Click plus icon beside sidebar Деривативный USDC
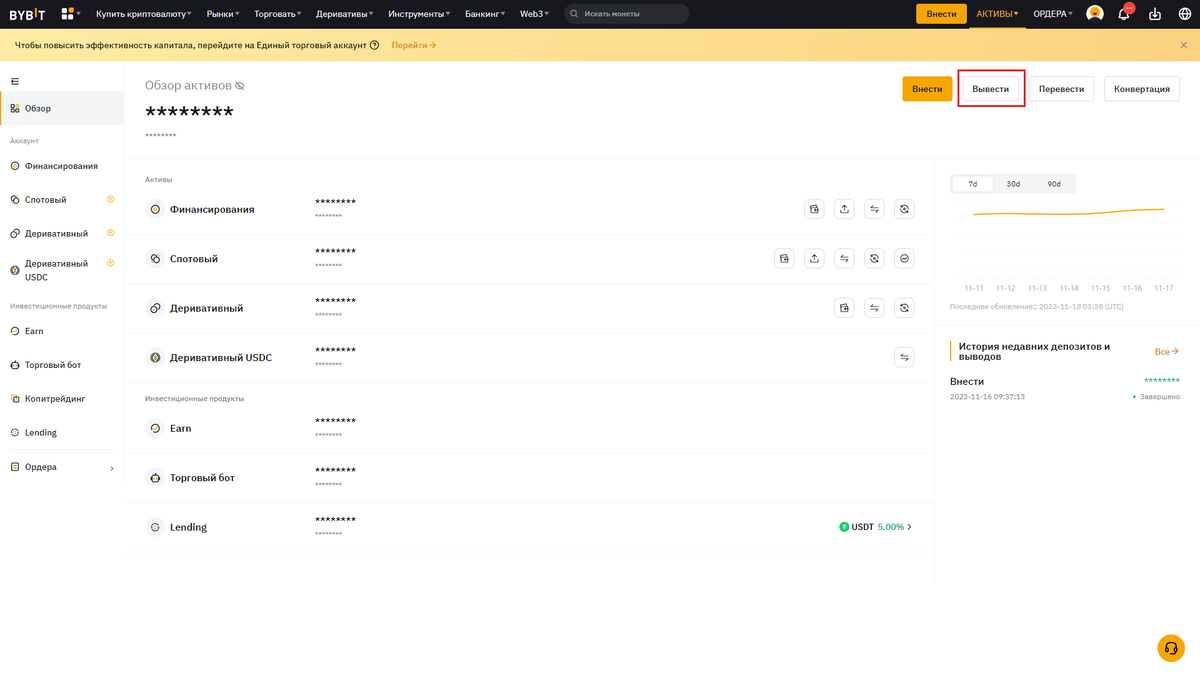 click(x=111, y=263)
